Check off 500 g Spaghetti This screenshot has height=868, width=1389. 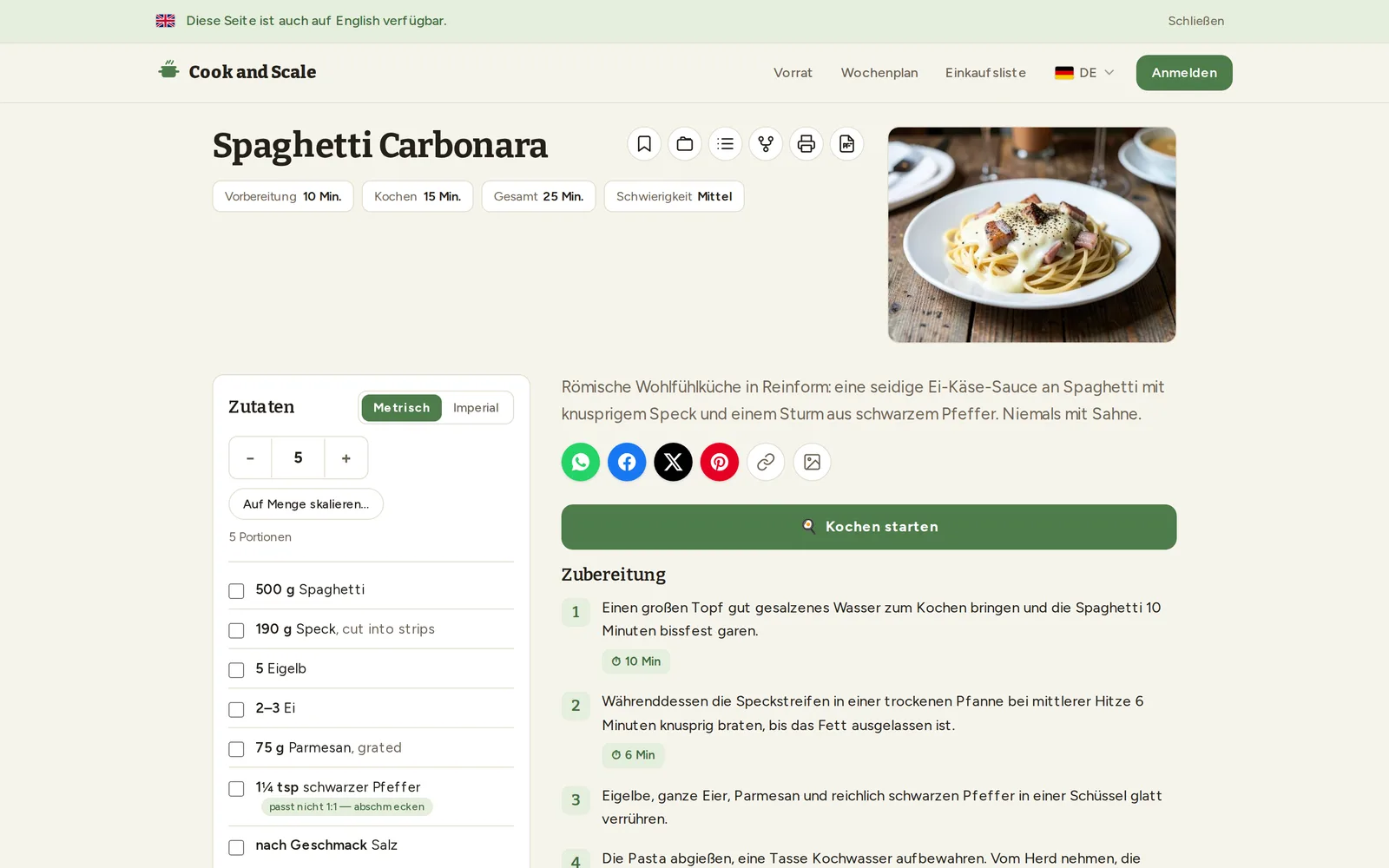236,591
